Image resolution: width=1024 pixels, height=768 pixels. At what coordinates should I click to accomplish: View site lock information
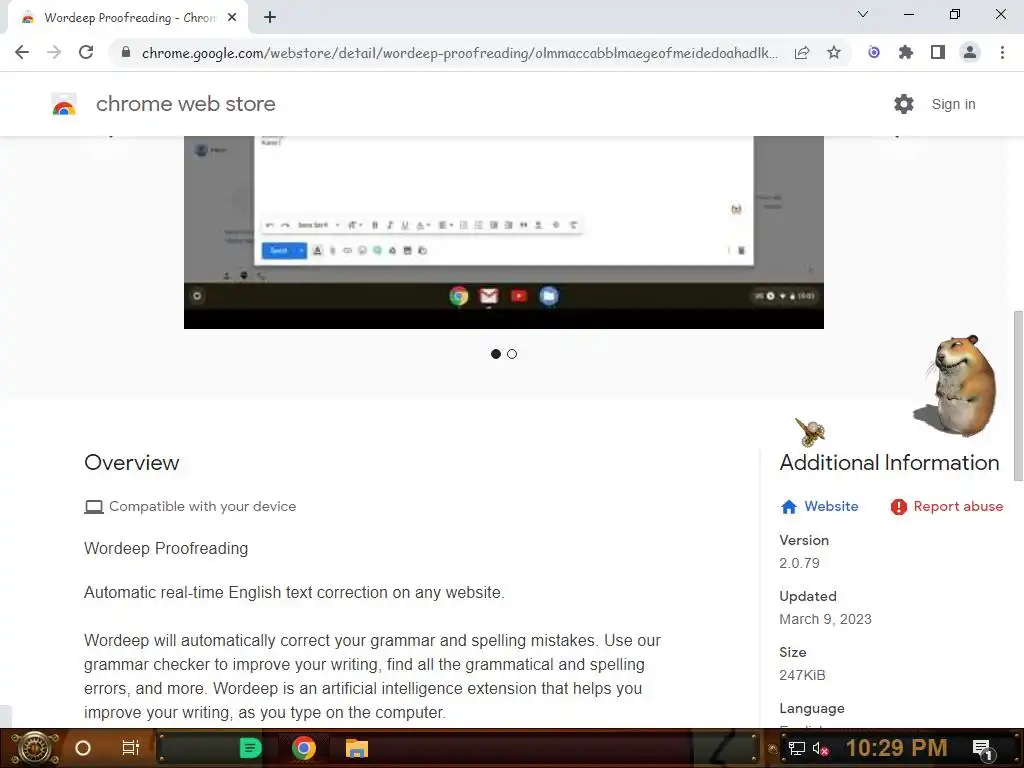126,52
